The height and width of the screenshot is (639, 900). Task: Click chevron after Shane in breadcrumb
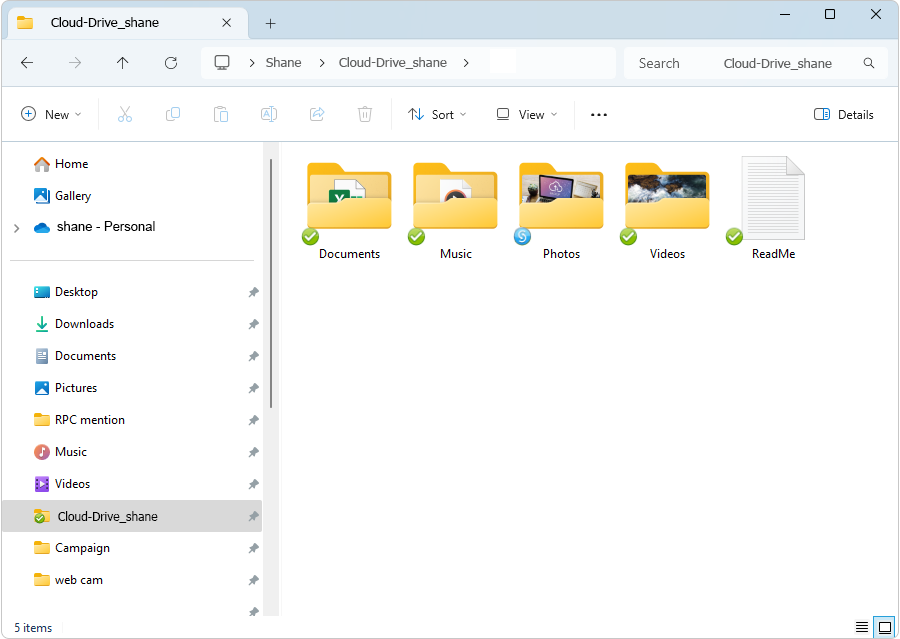(322, 63)
